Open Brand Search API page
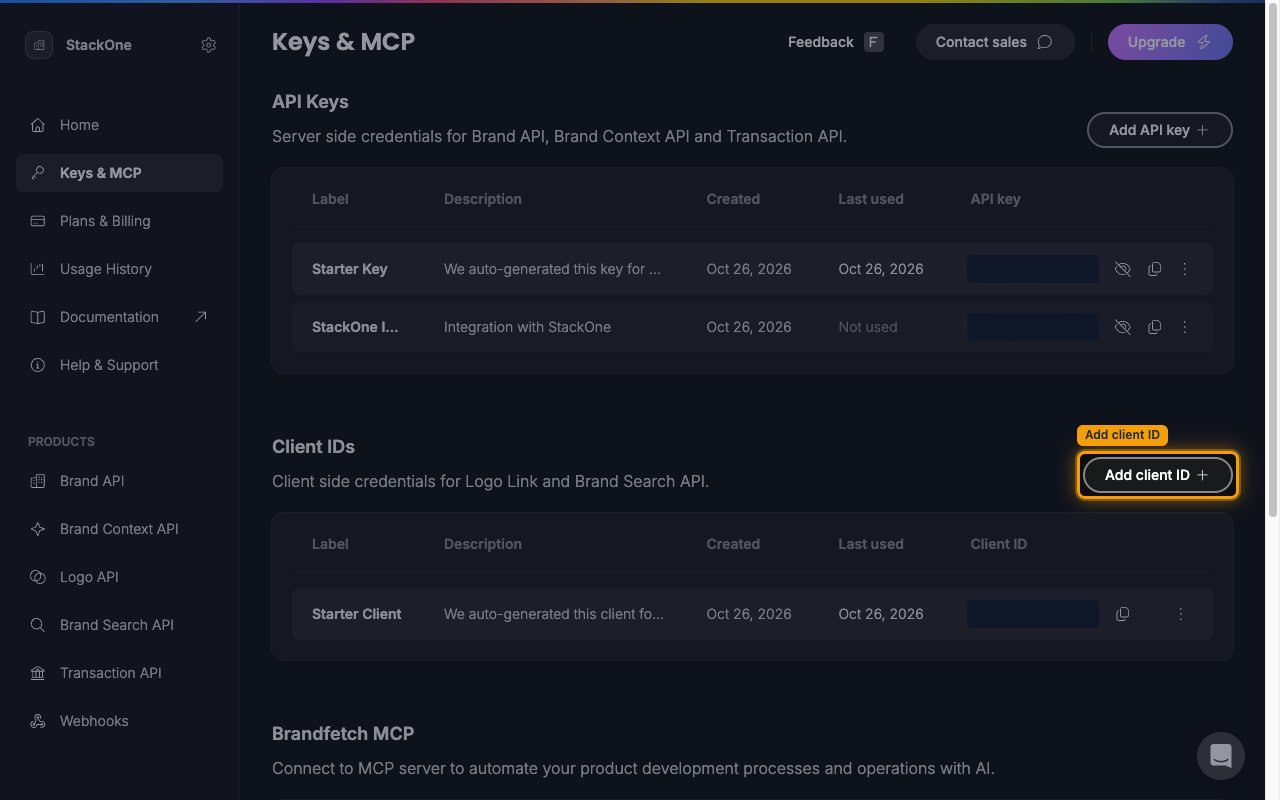Viewport: 1280px width, 800px height. [120, 625]
